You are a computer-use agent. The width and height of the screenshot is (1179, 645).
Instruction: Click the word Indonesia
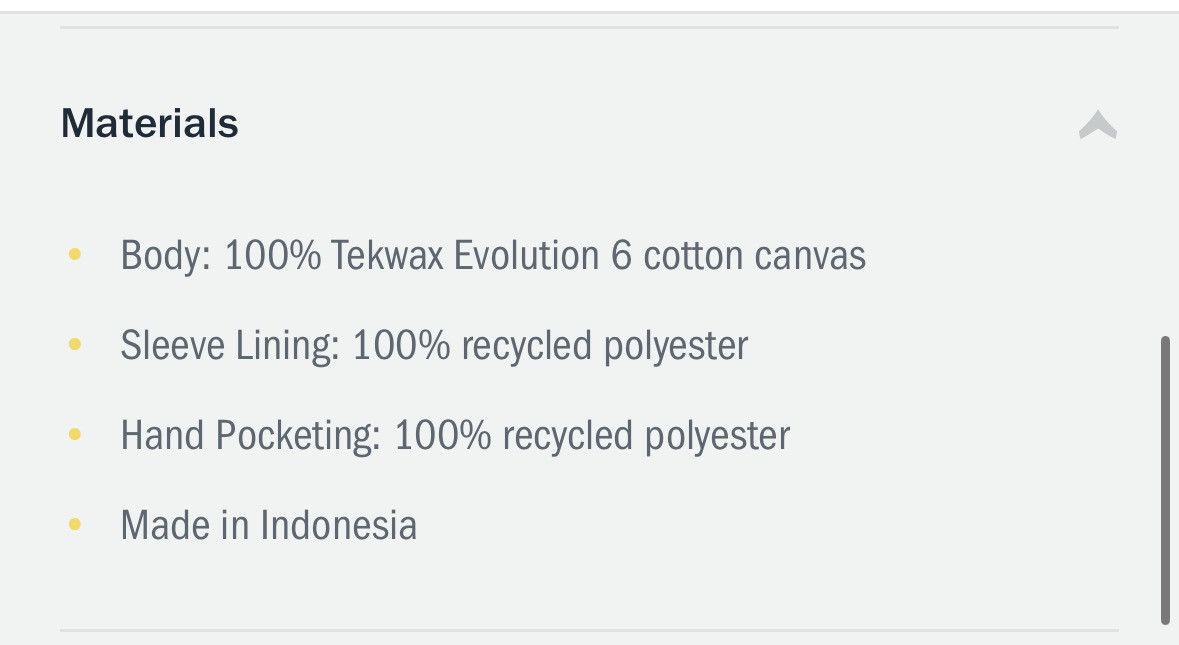coord(338,525)
